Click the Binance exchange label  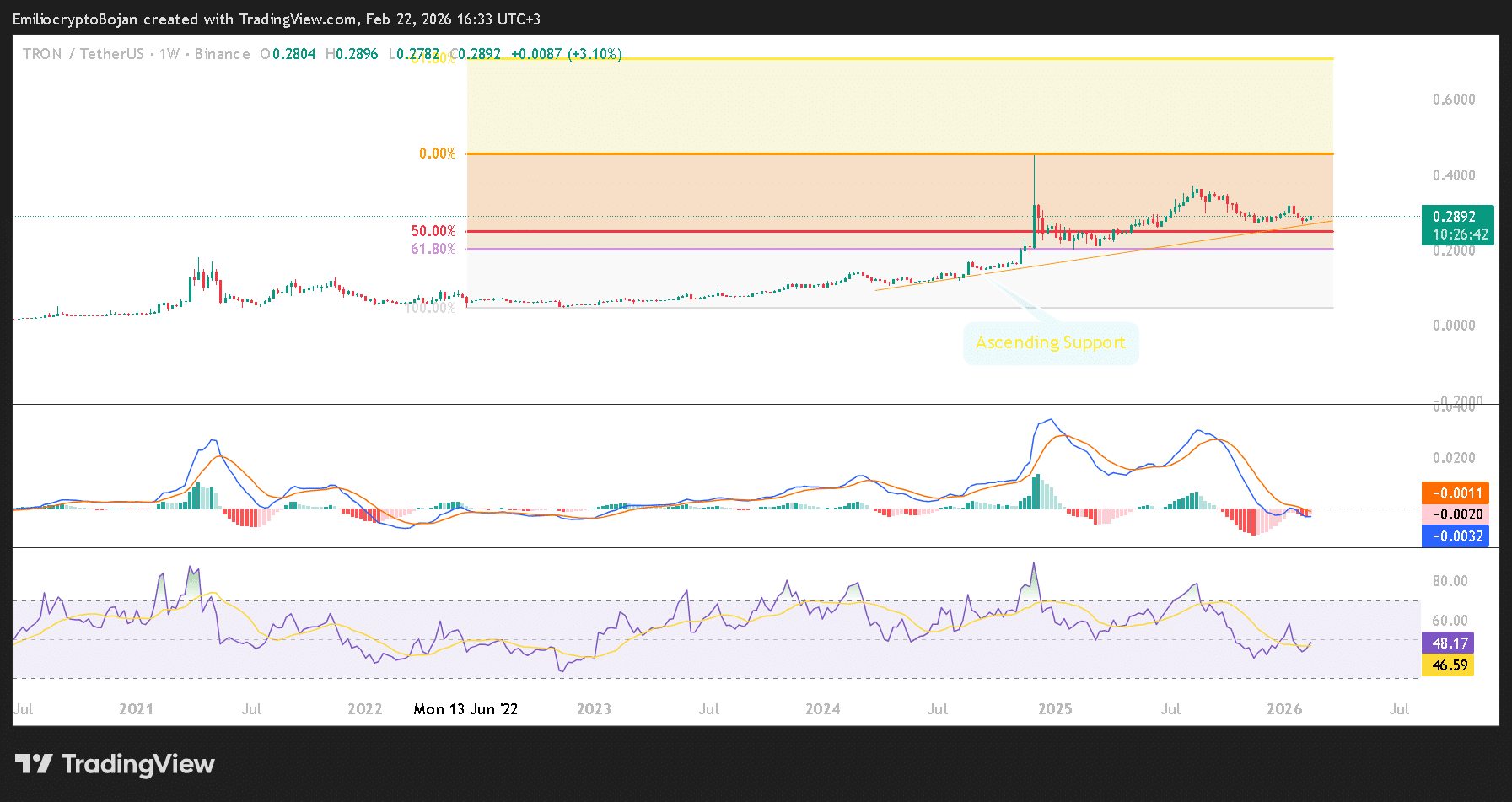coord(222,54)
